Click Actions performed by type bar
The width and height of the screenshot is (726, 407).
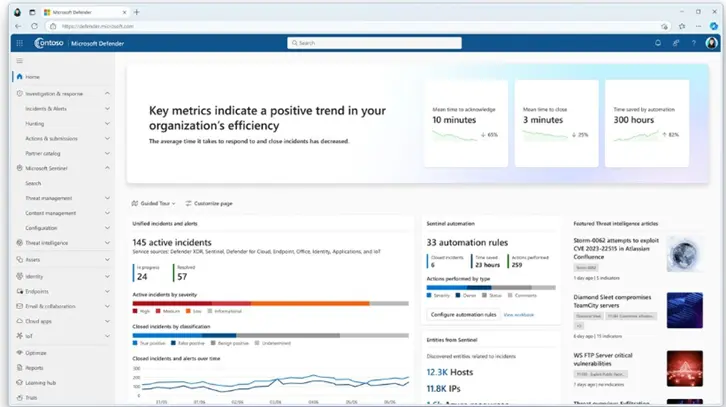tap(491, 288)
